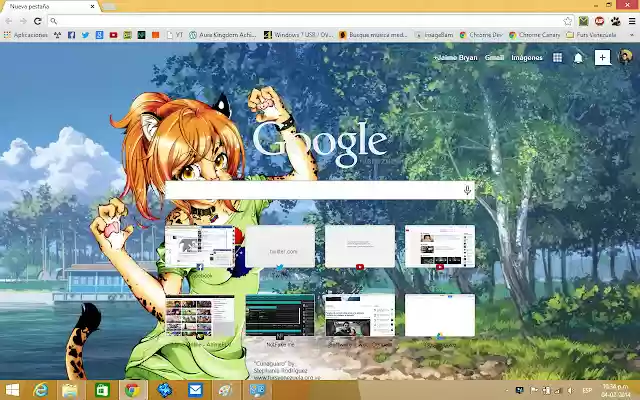This screenshot has width=640, height=400.
Task: Click the Google search box
Action: [x=320, y=190]
